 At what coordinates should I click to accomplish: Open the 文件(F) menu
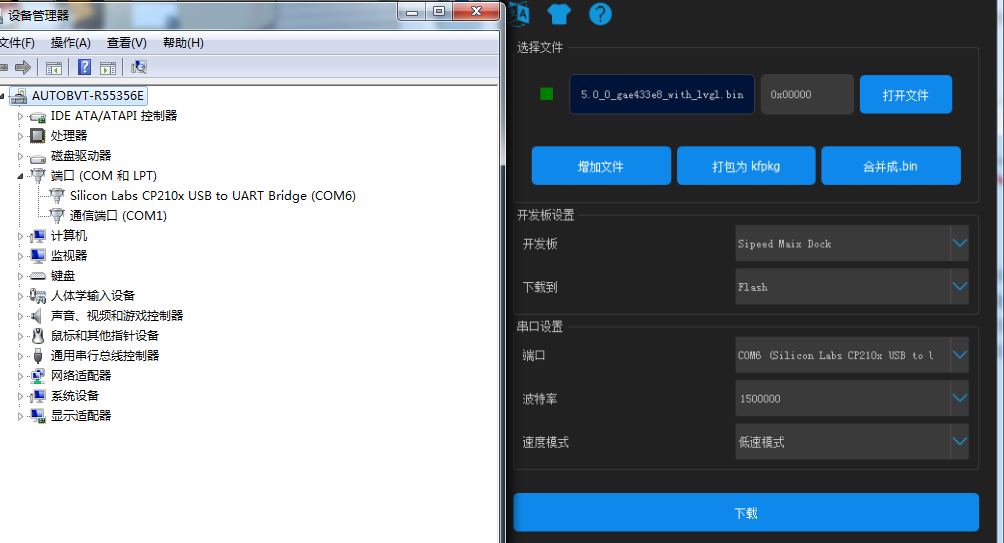coord(17,43)
